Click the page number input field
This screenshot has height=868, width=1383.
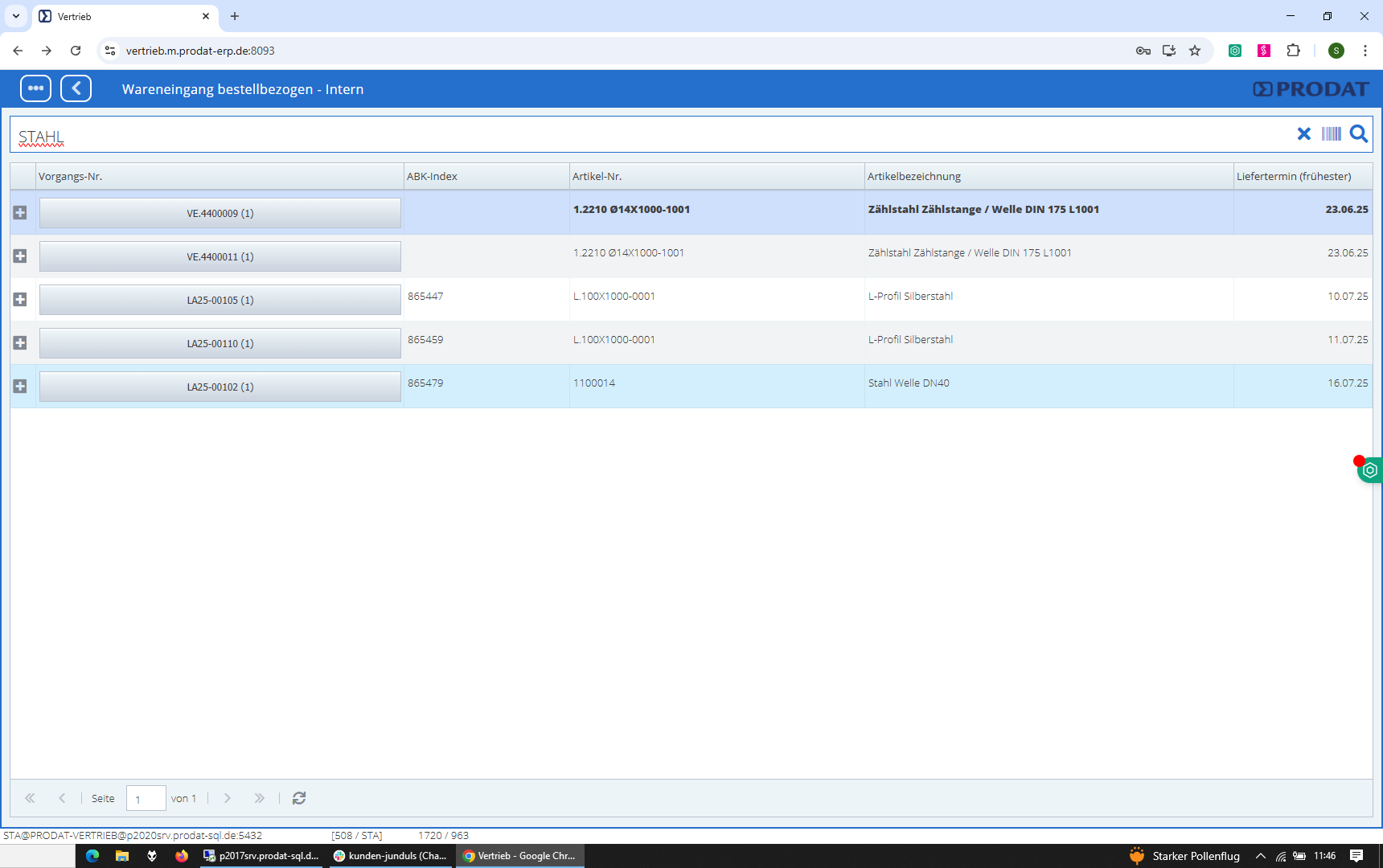146,799
